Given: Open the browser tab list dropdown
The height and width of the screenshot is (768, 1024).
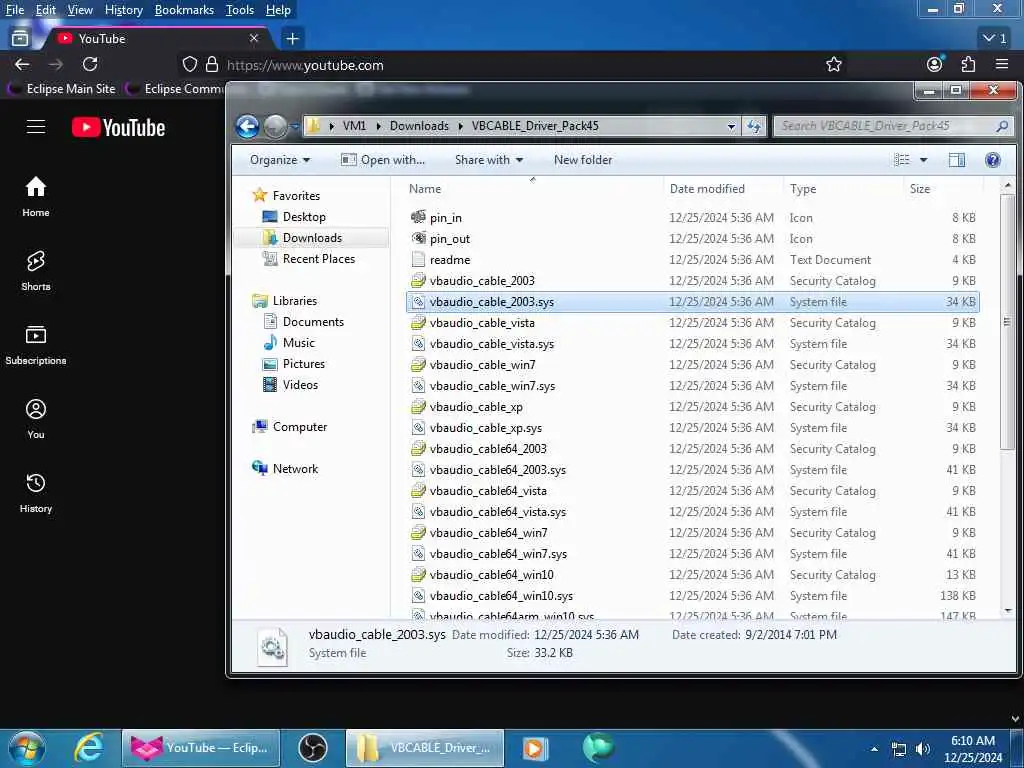Looking at the screenshot, I should click(995, 39).
